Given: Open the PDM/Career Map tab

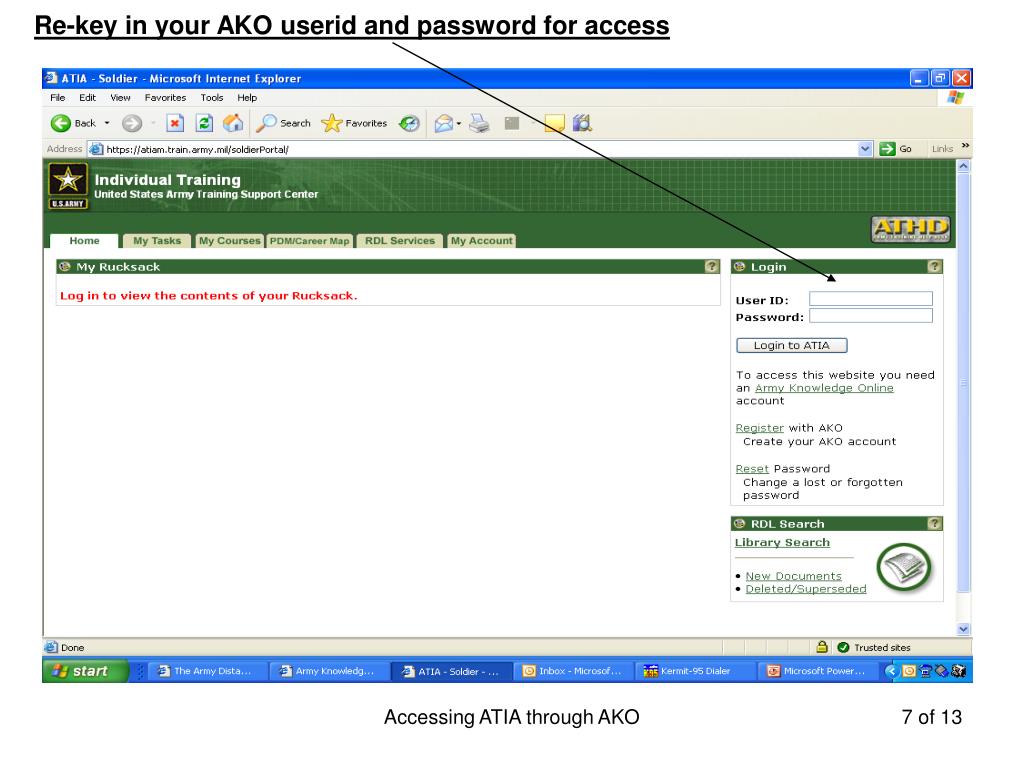Looking at the screenshot, I should [x=310, y=241].
